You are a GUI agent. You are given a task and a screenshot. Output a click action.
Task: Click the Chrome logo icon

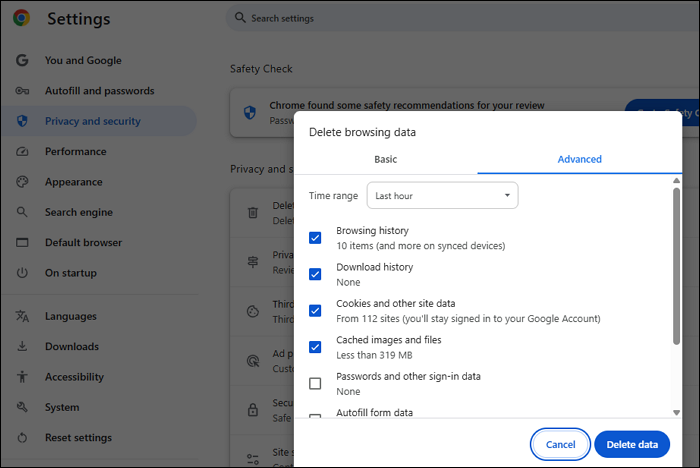pos(22,19)
